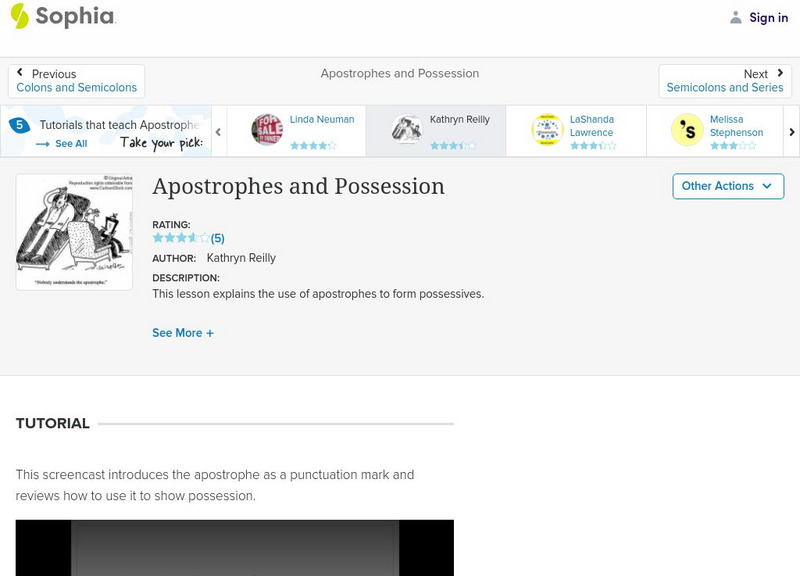Expand description with See More +
The width and height of the screenshot is (800, 576).
click(183, 333)
